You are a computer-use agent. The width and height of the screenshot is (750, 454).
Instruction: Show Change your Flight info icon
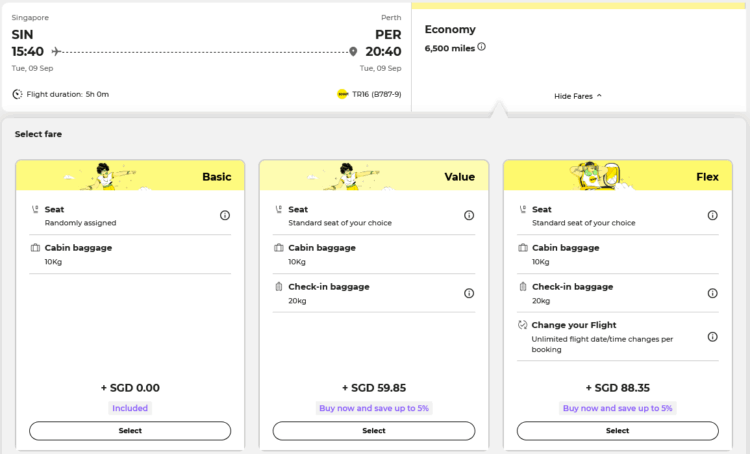pos(713,337)
